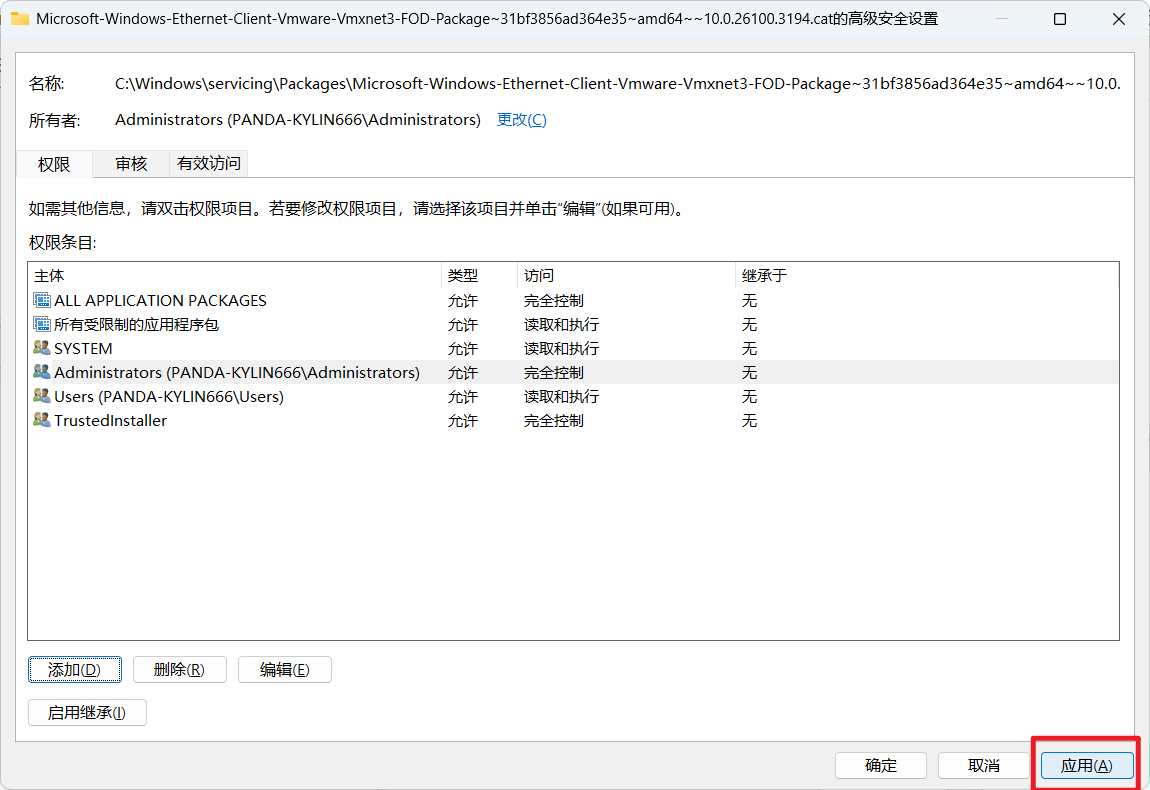Click the 删除(R) button
This screenshot has height=790, width=1150.
click(180, 670)
